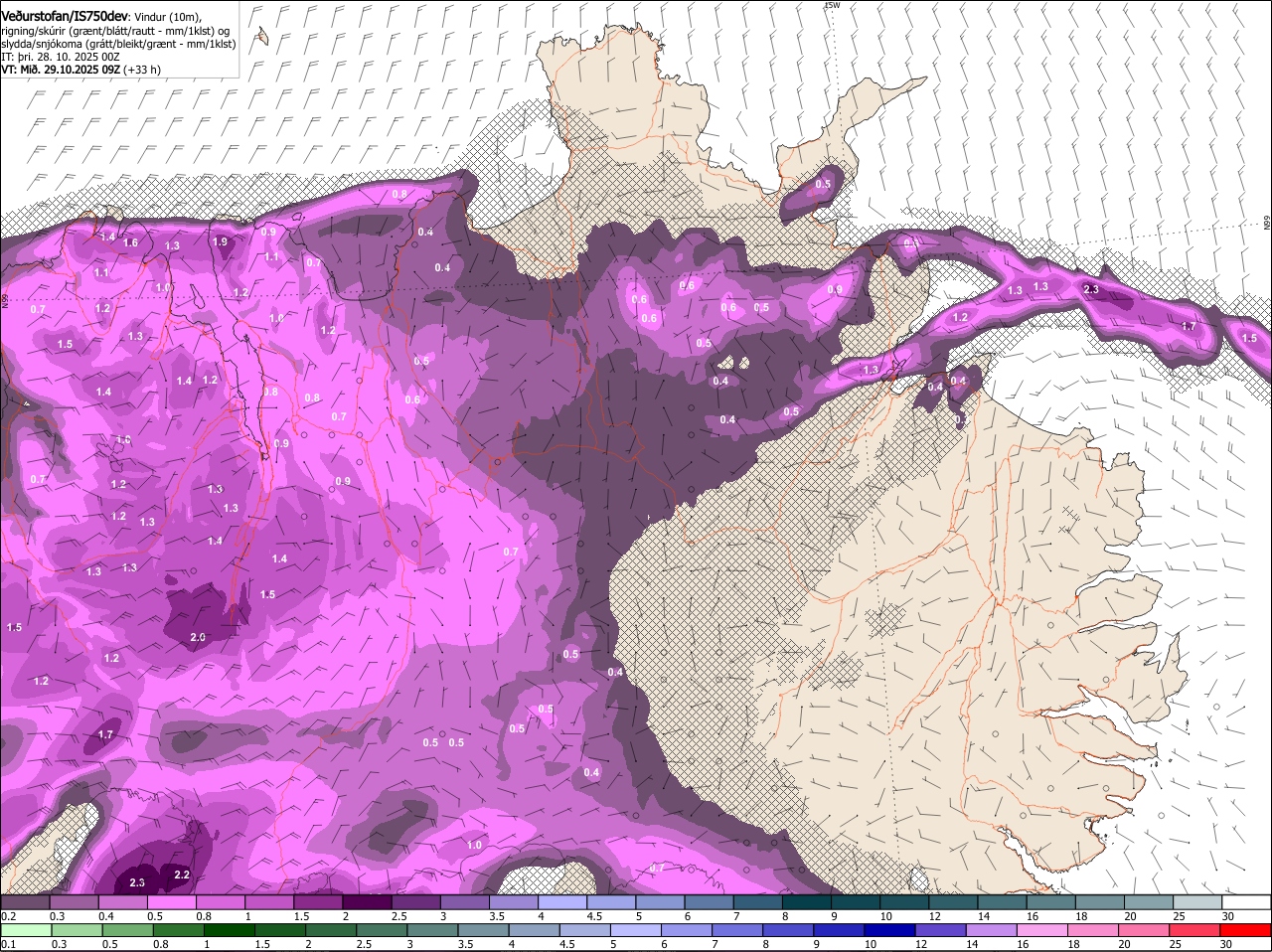Select the slate-blue 6 swatch in snow legend
This screenshot has height=952, width=1272.
coord(710,901)
